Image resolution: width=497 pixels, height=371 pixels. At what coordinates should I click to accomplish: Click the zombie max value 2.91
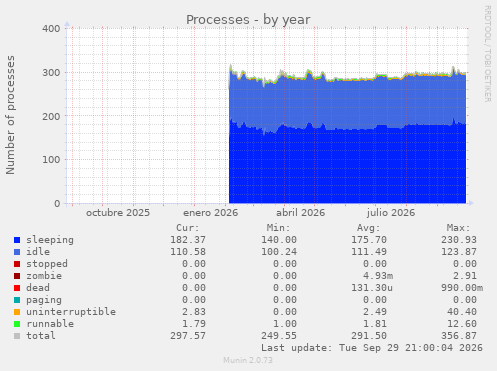point(465,276)
